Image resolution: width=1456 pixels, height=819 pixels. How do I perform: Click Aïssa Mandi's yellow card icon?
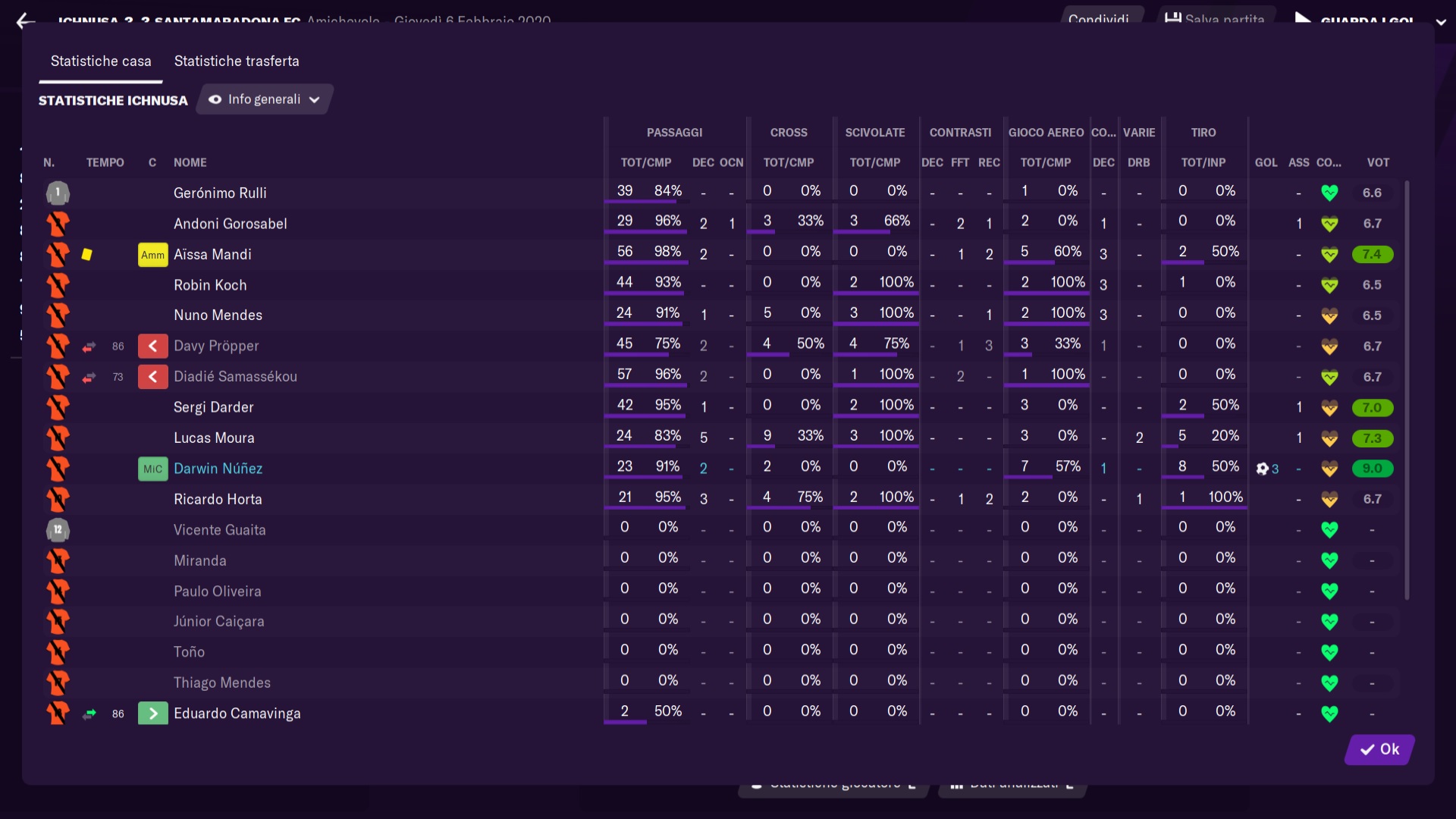pyautogui.click(x=87, y=255)
